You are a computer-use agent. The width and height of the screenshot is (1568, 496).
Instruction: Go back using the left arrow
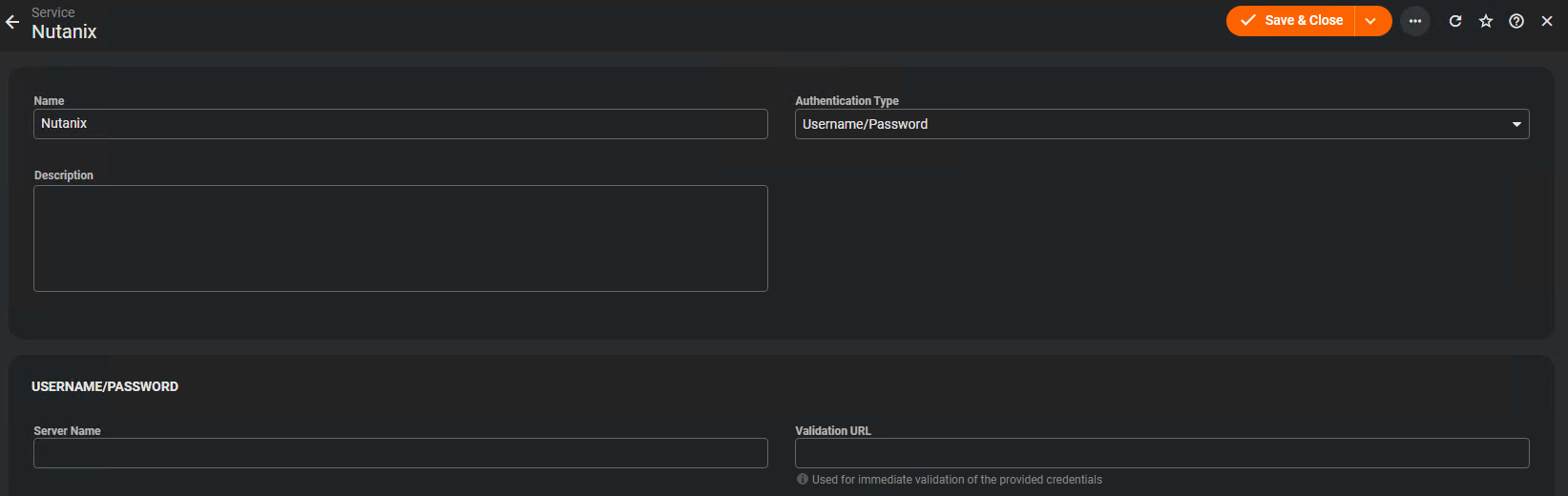coord(12,22)
